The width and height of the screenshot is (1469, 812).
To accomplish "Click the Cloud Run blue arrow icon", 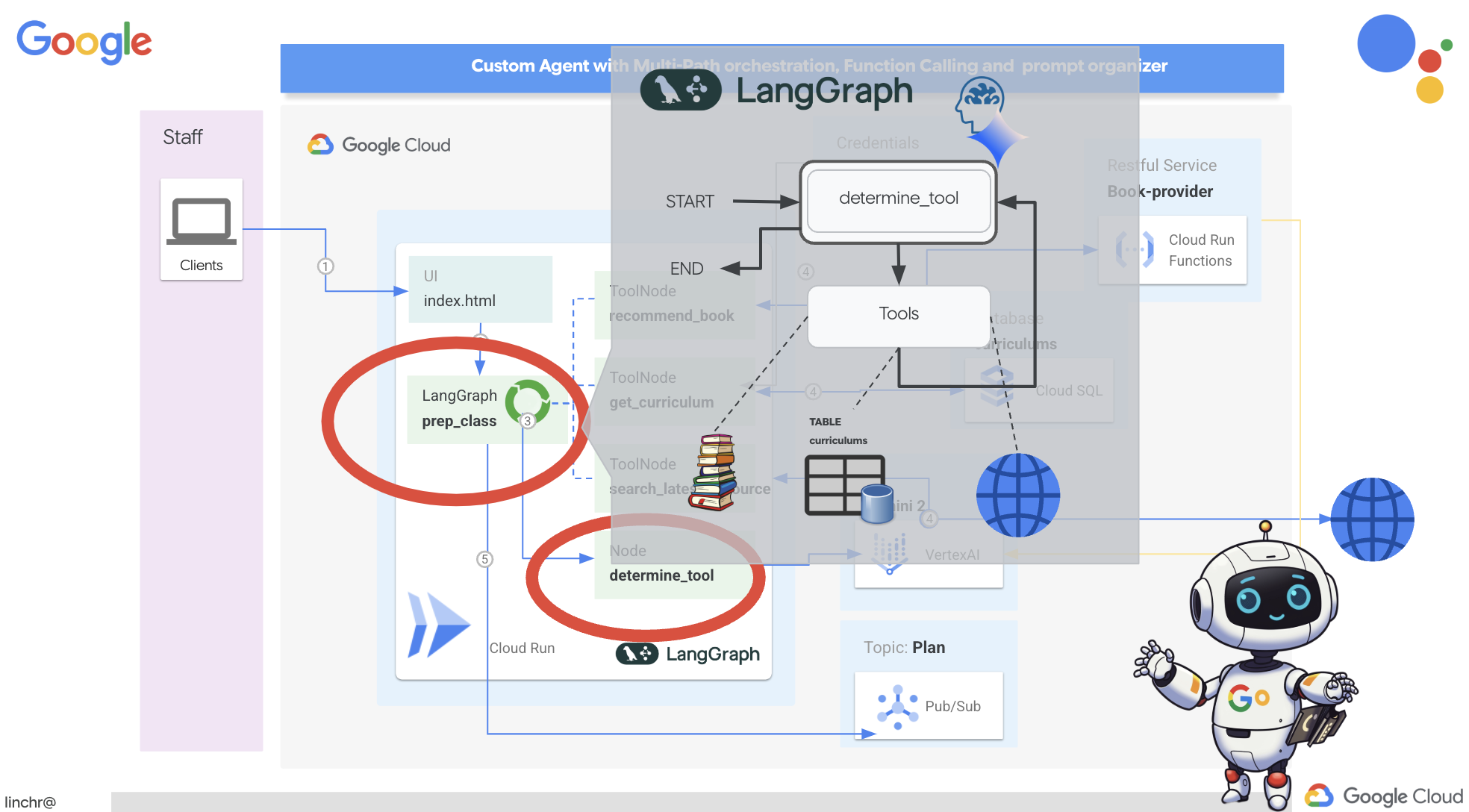I will pos(439,627).
